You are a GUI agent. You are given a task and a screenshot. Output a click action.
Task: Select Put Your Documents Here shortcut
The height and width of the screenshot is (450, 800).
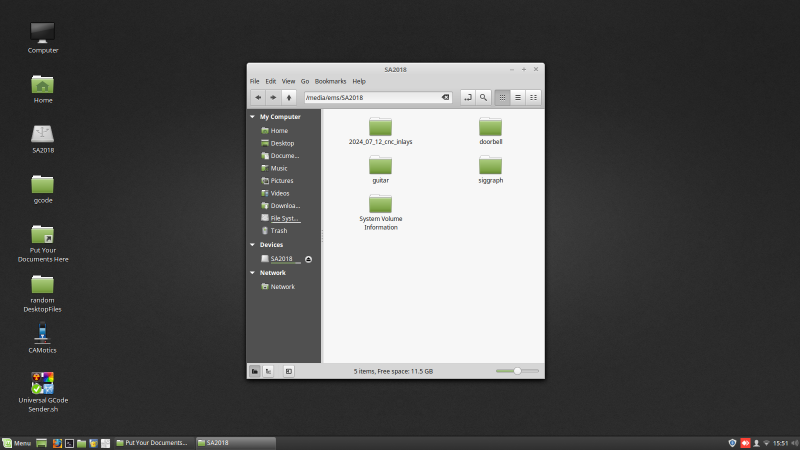coord(43,244)
